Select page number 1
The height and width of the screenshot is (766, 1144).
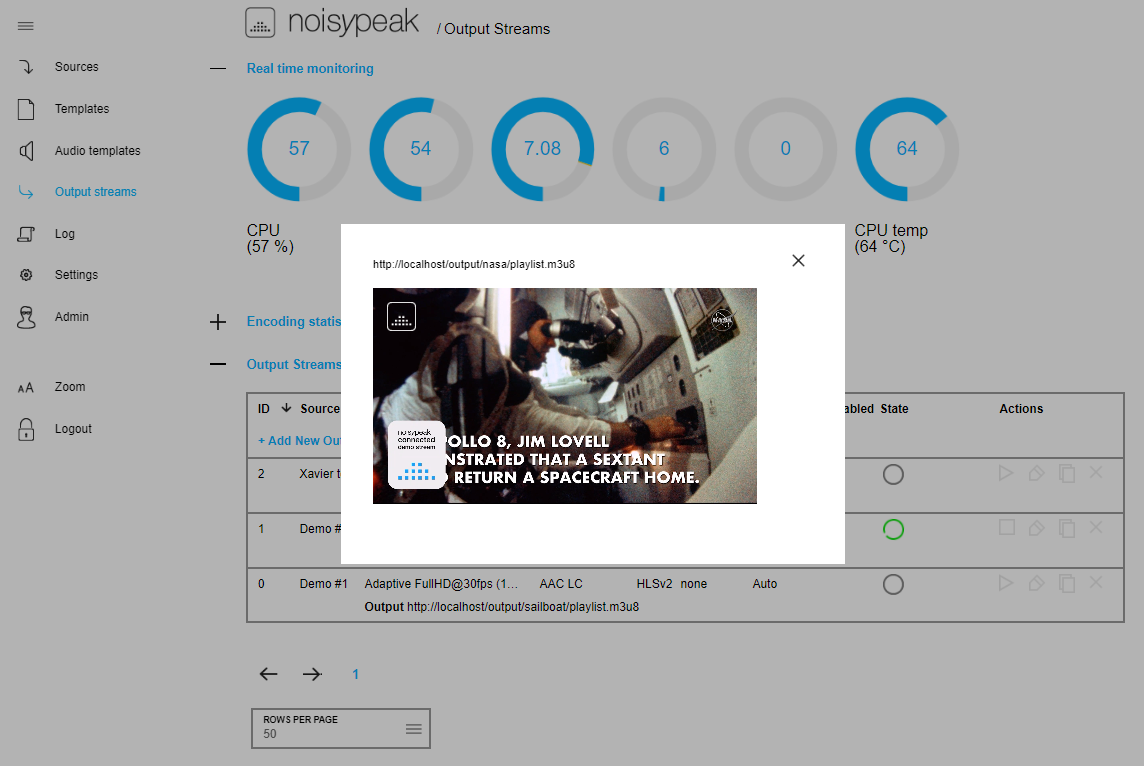pyautogui.click(x=355, y=674)
